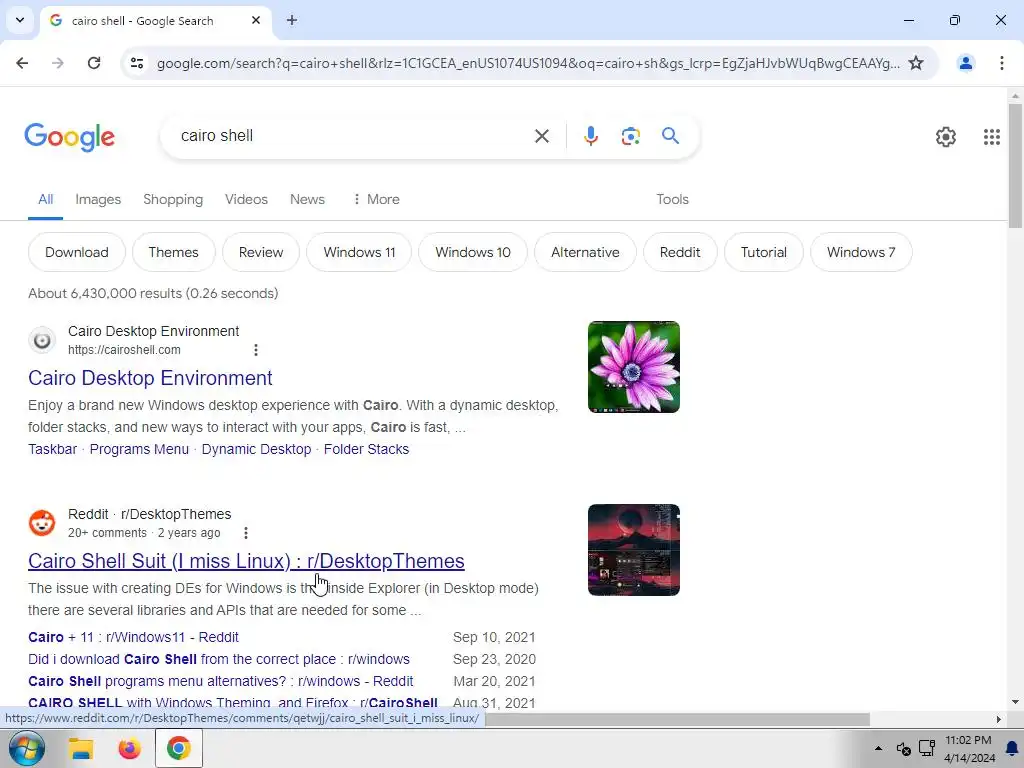Screen dimensions: 1024x768
Task: Open a new browser tab
Action: 292,20
